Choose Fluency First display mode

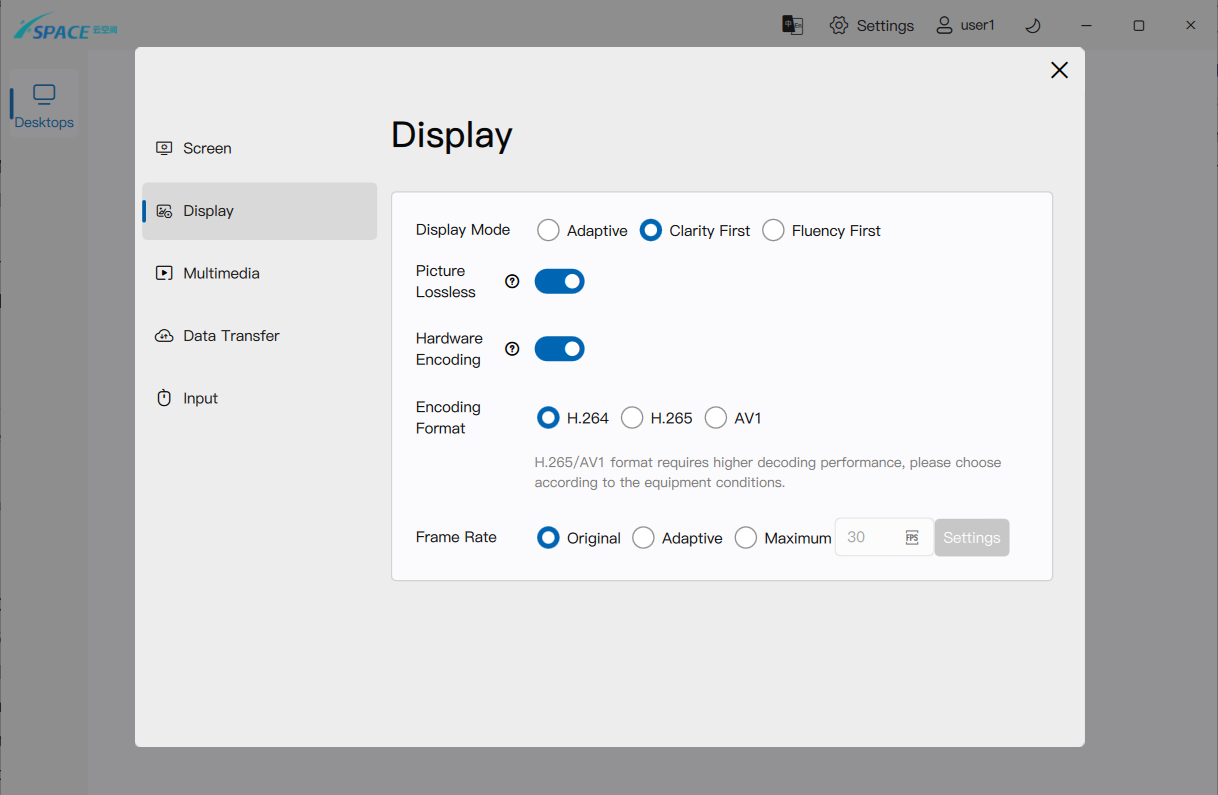point(773,231)
